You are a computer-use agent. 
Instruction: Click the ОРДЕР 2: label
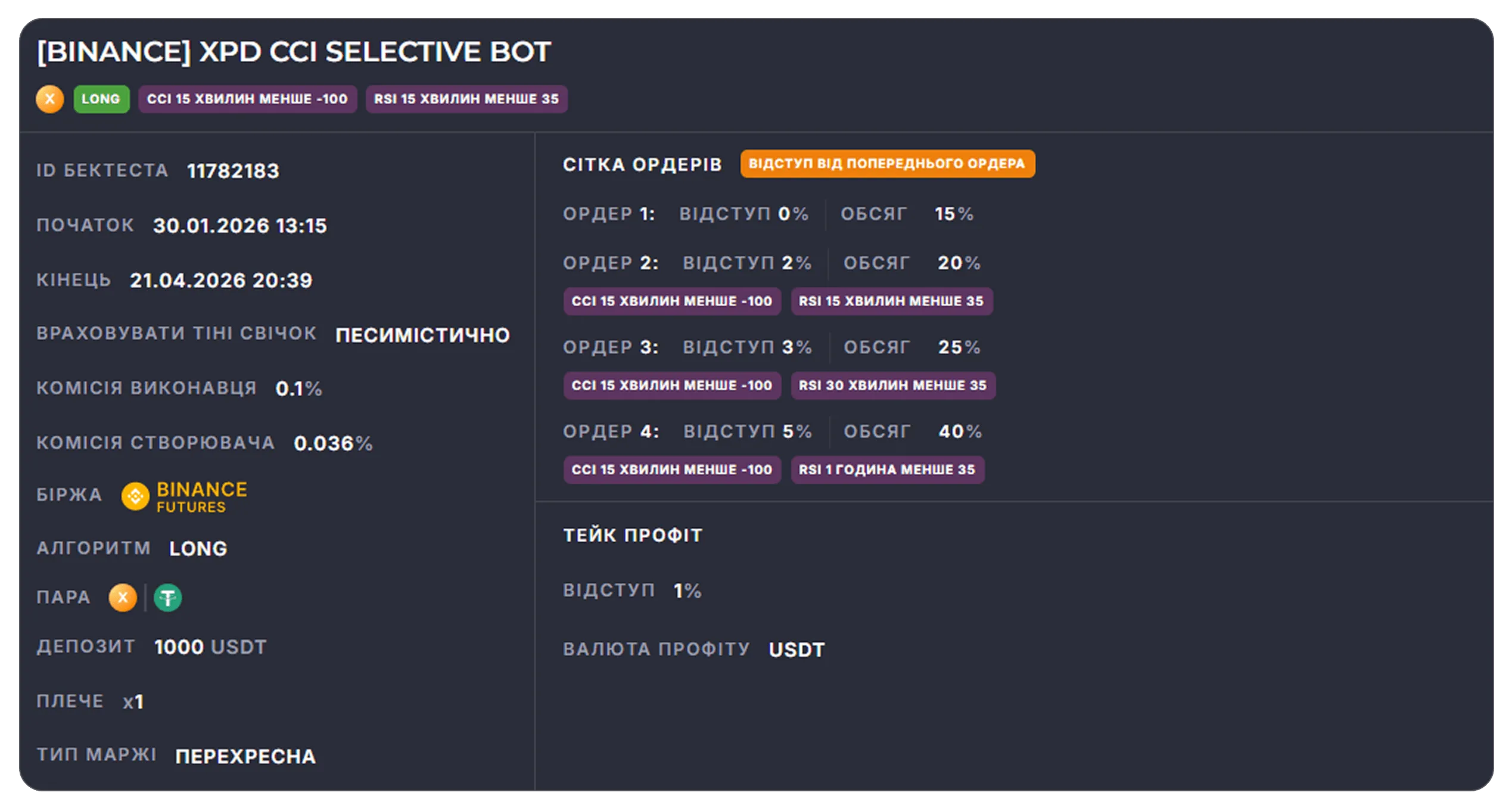point(611,263)
